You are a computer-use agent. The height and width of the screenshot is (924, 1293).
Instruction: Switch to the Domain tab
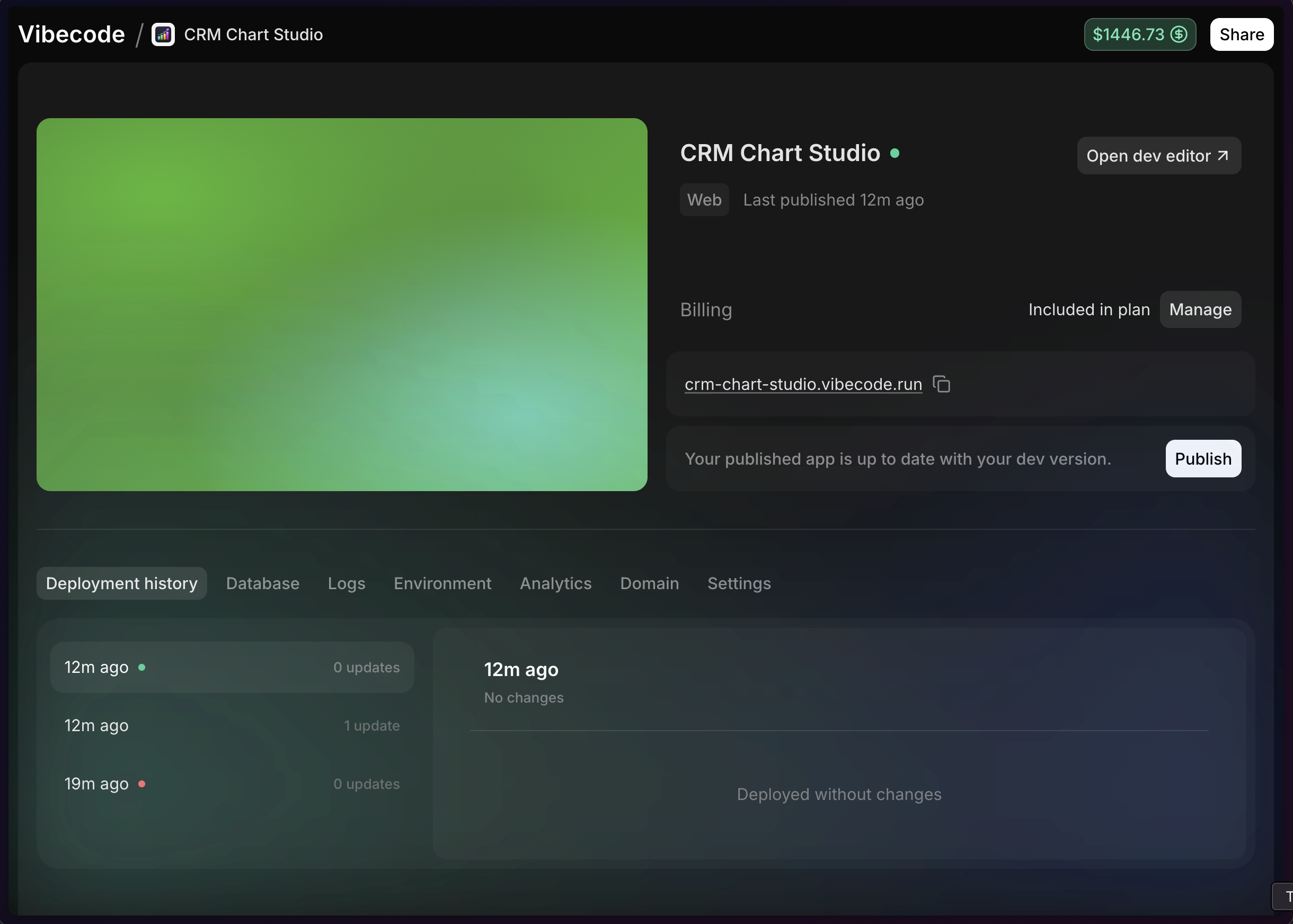[649, 583]
